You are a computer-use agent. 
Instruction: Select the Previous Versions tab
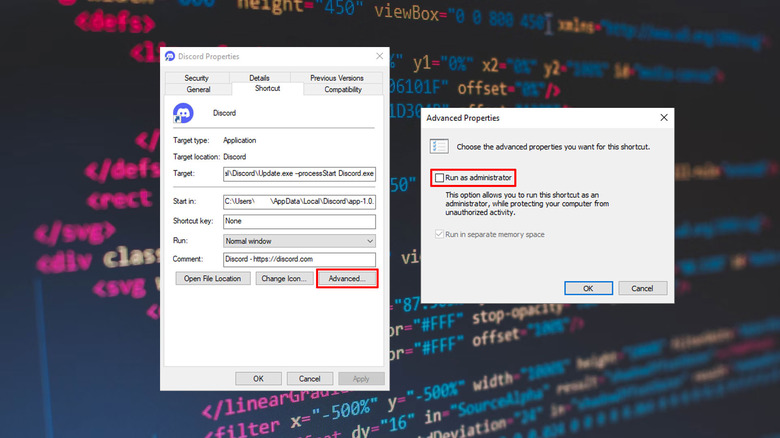coord(337,78)
